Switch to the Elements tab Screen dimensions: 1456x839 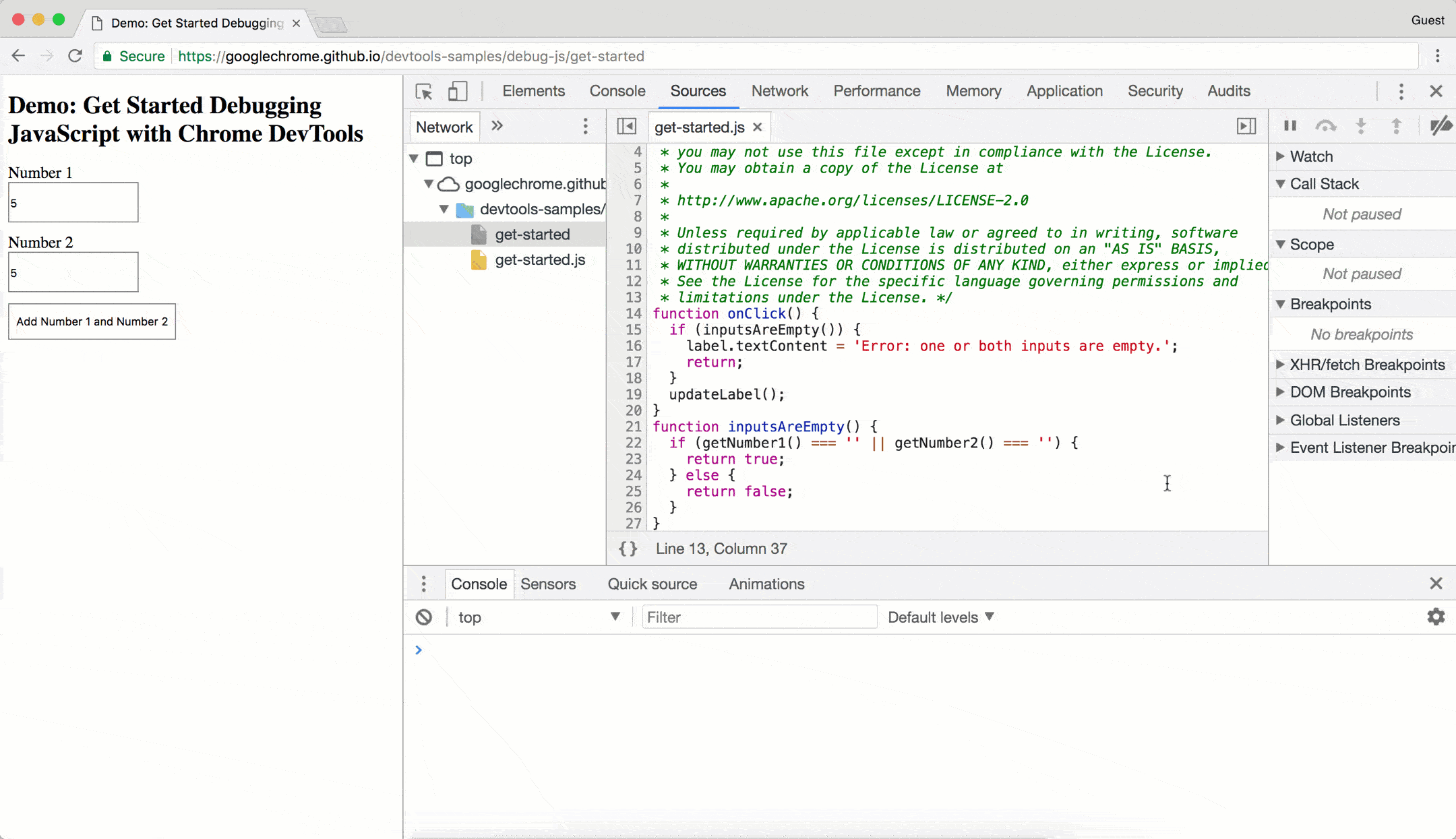coord(533,91)
